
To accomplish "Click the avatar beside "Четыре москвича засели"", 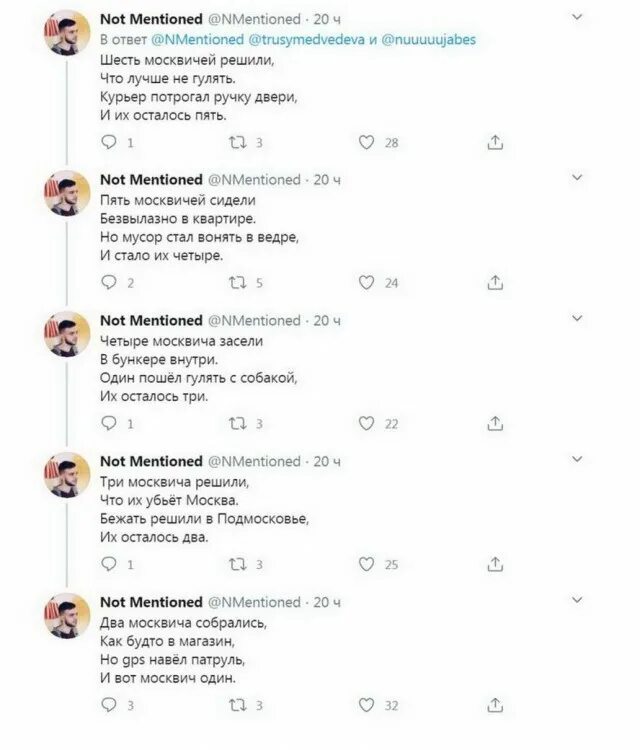I will tap(67, 335).
